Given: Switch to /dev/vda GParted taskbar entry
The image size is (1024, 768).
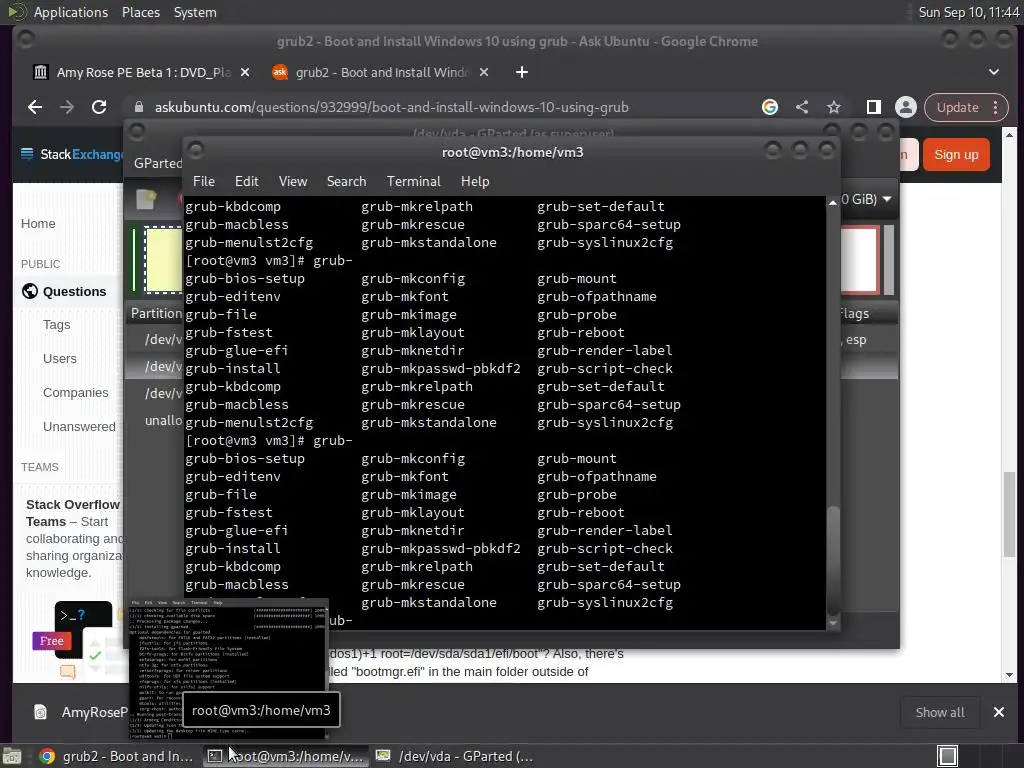Looking at the screenshot, I should (456, 756).
